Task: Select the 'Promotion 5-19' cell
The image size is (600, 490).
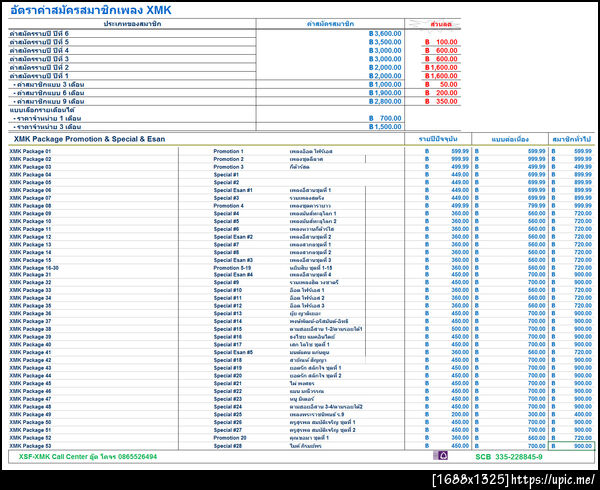Action: pyautogui.click(x=232, y=268)
